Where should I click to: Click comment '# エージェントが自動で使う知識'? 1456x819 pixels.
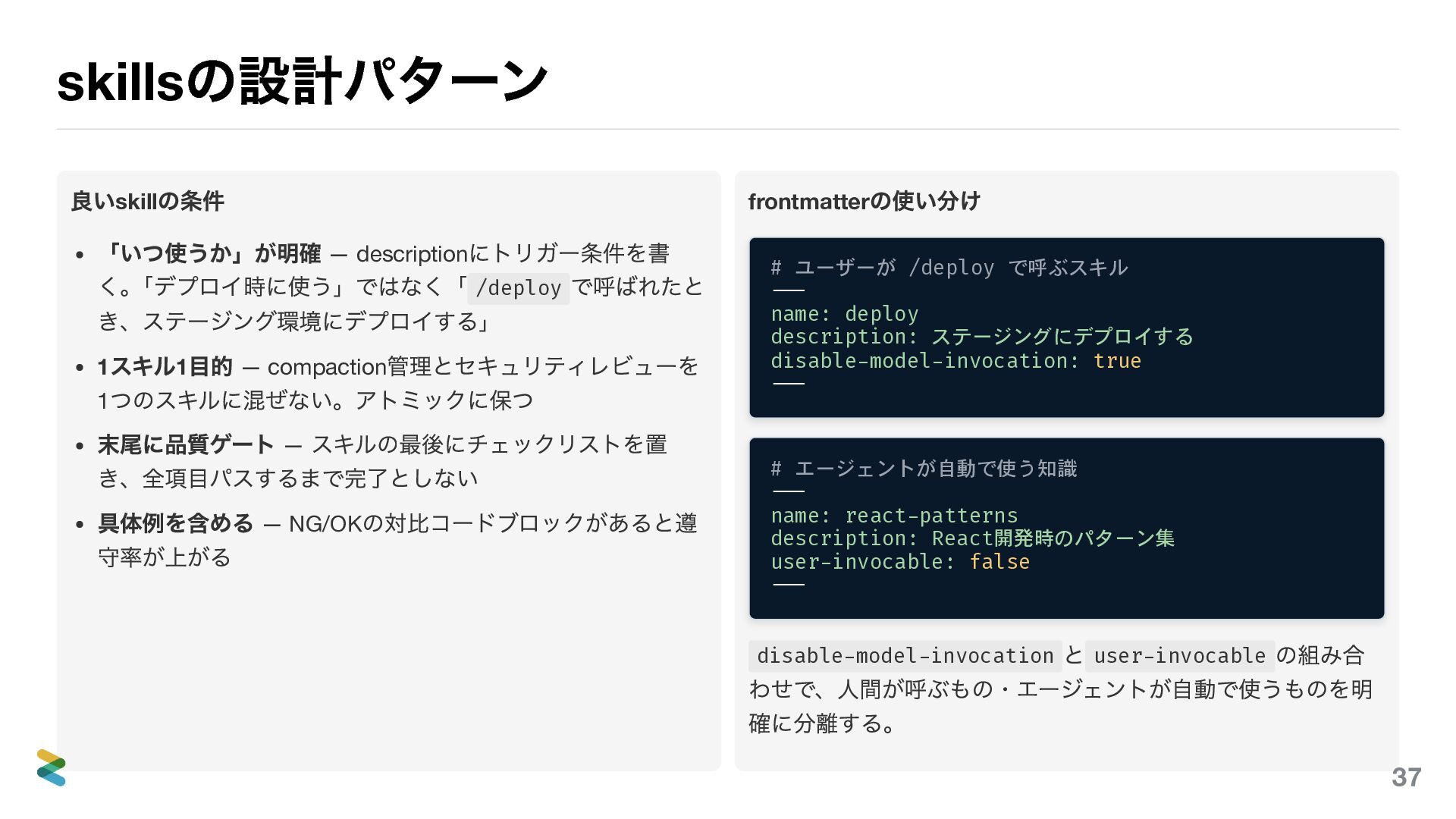[x=924, y=469]
